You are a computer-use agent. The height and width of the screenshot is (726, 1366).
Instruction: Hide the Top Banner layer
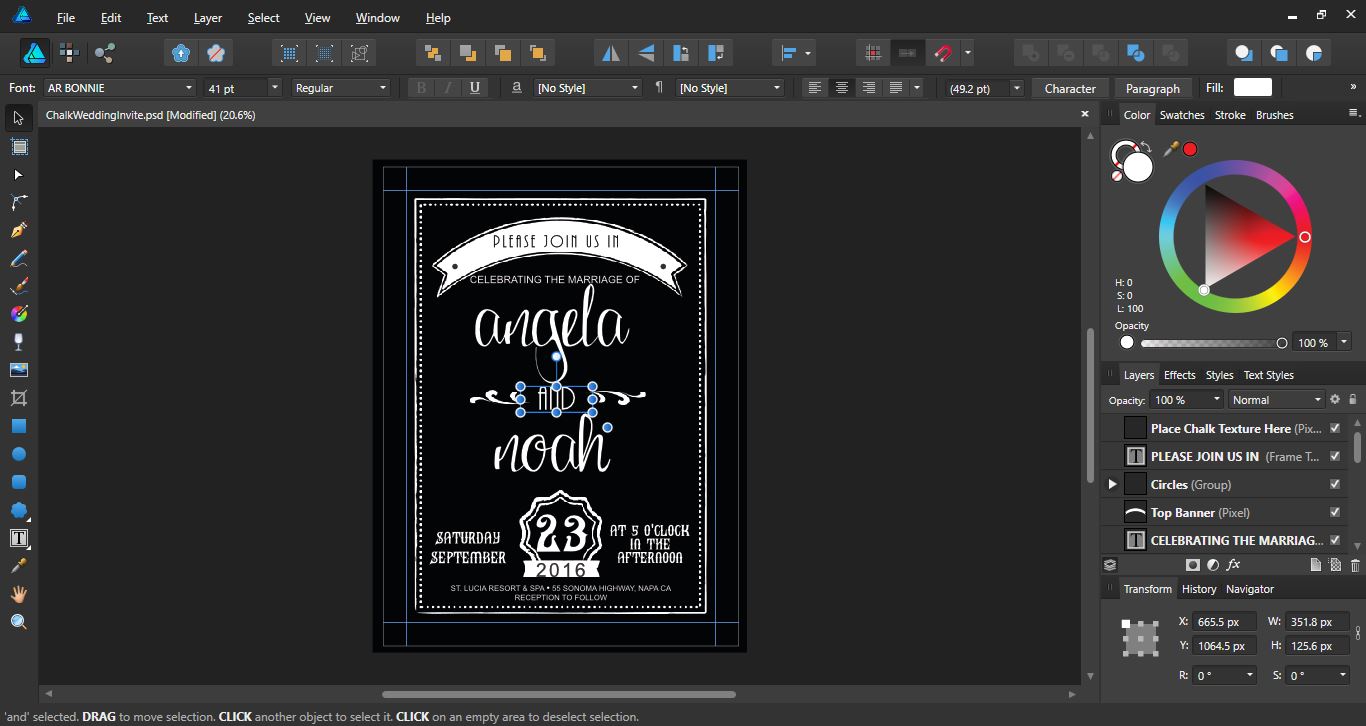tap(1334, 512)
